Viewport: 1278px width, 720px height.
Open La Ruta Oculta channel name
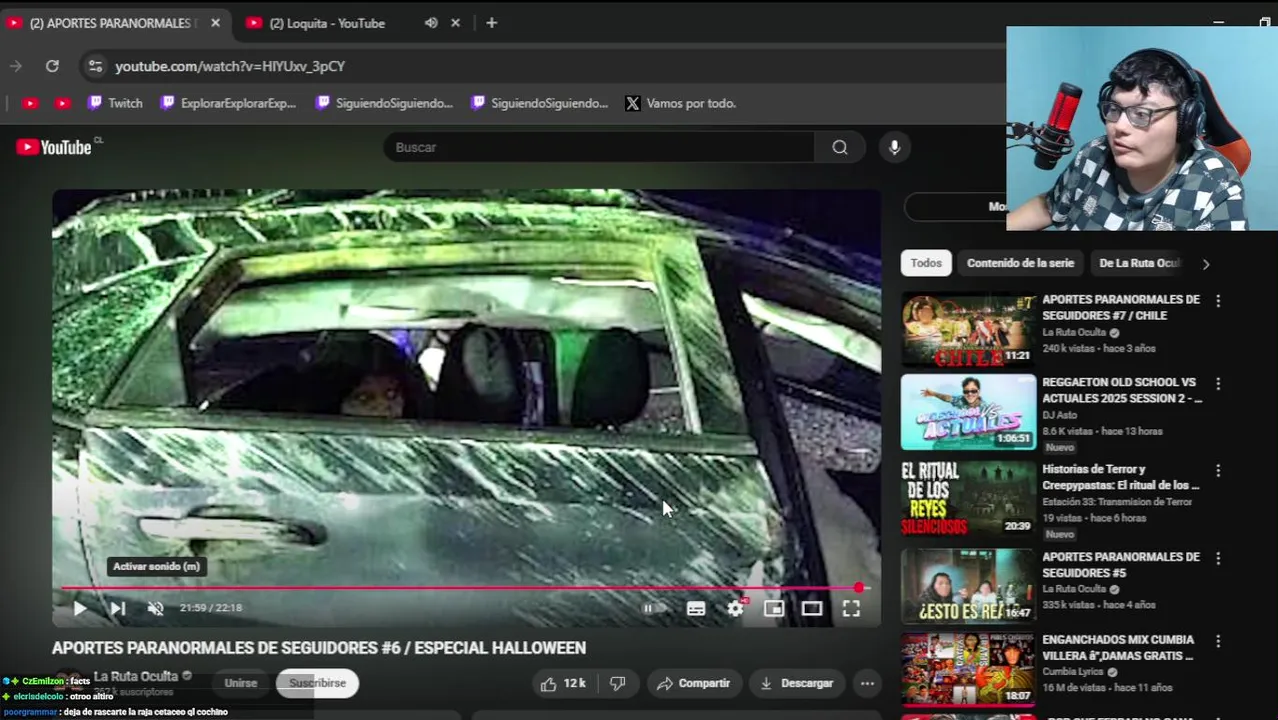(x=136, y=676)
